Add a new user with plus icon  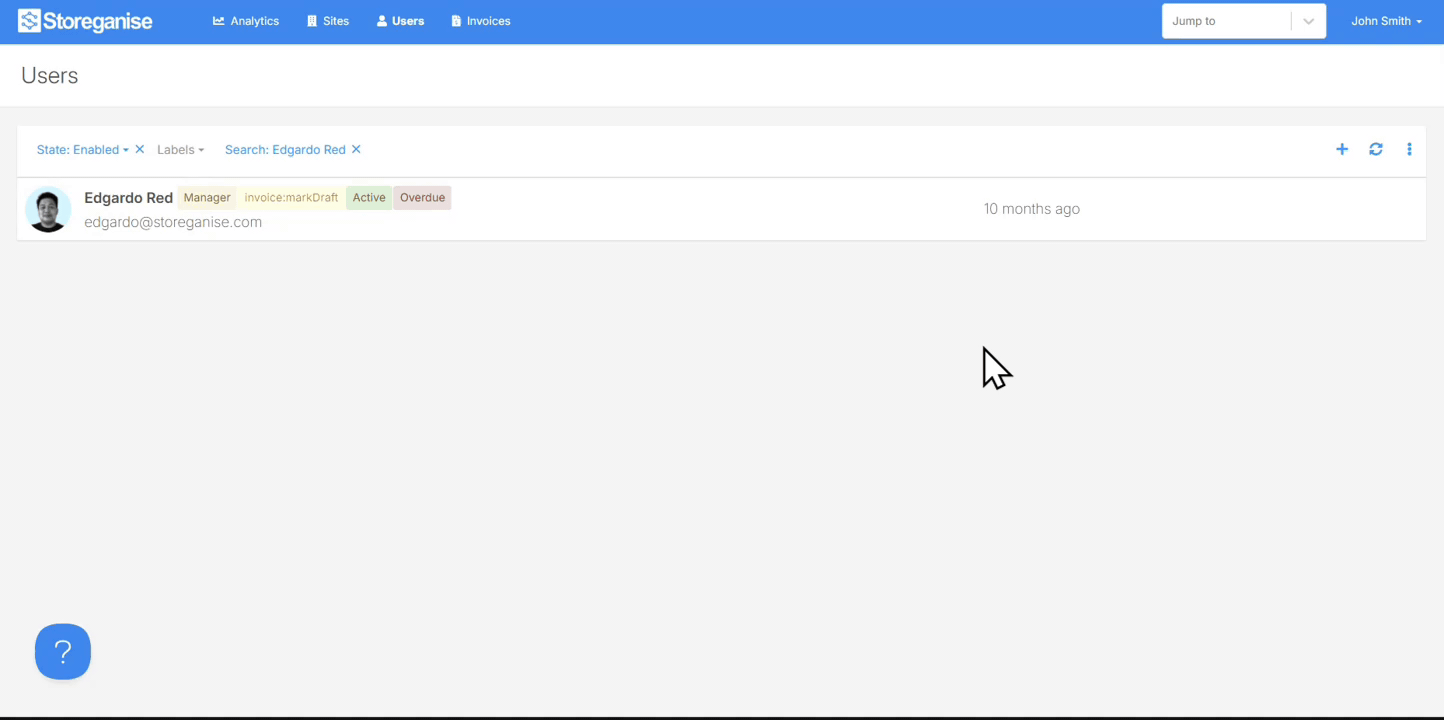pyautogui.click(x=1342, y=149)
